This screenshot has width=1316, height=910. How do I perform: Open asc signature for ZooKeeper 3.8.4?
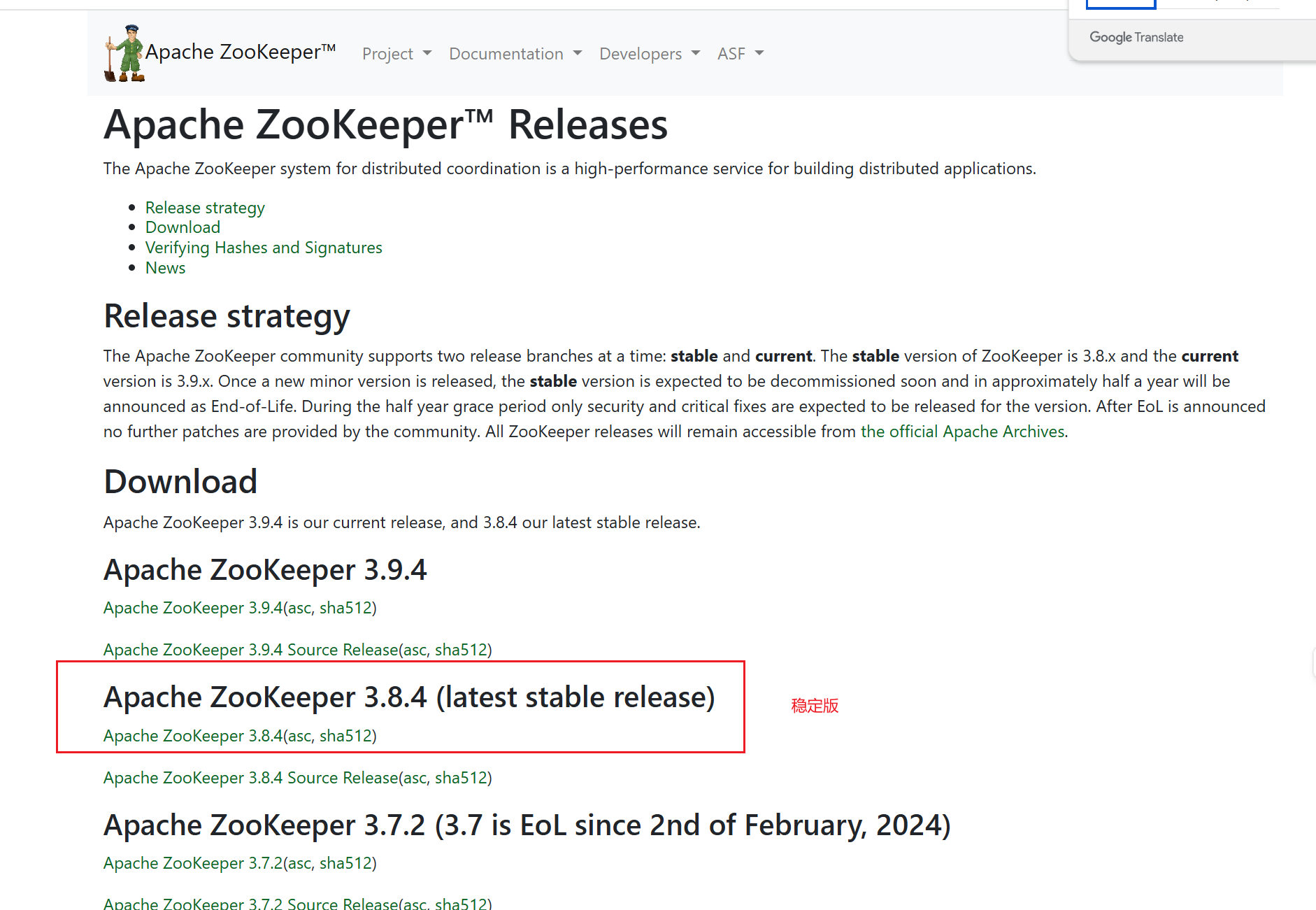pyautogui.click(x=299, y=736)
